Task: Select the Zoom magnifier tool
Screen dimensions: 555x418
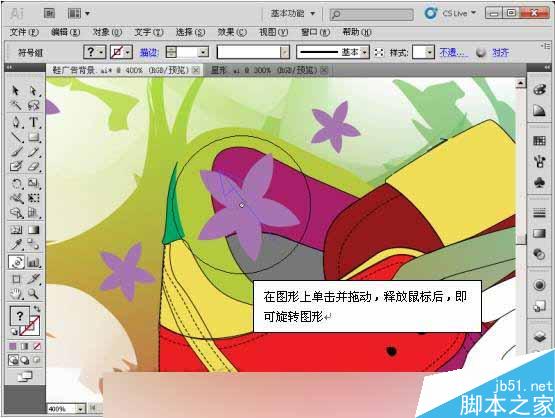Action: pyautogui.click(x=33, y=293)
